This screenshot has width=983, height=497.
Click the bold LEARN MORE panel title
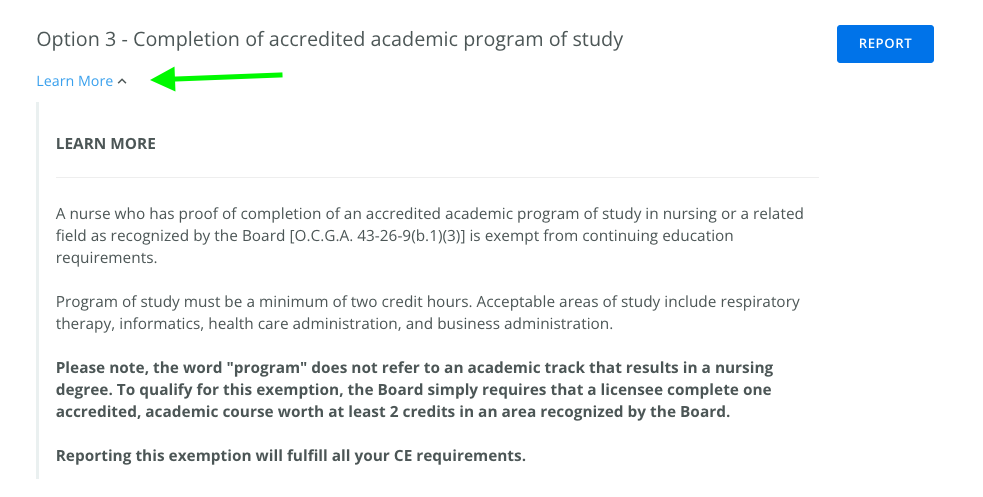(106, 144)
